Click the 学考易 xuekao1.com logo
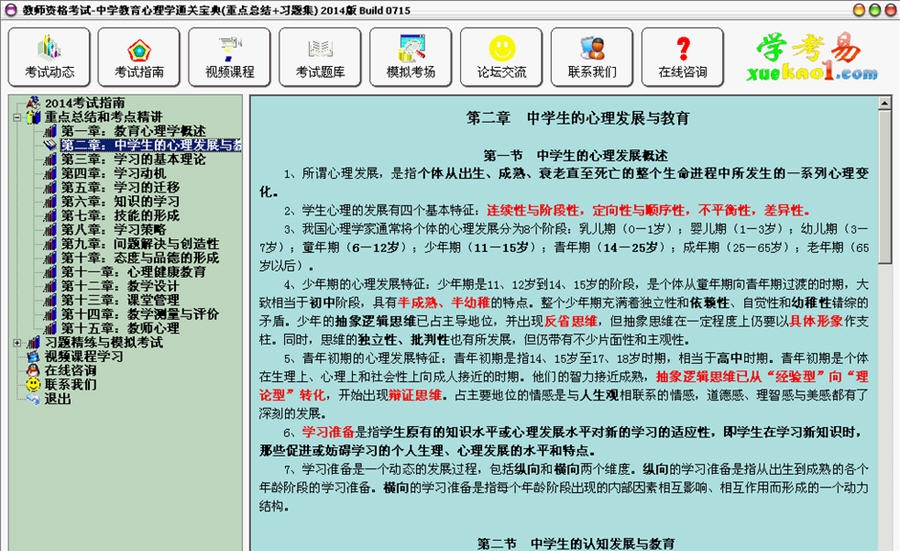 (x=812, y=57)
